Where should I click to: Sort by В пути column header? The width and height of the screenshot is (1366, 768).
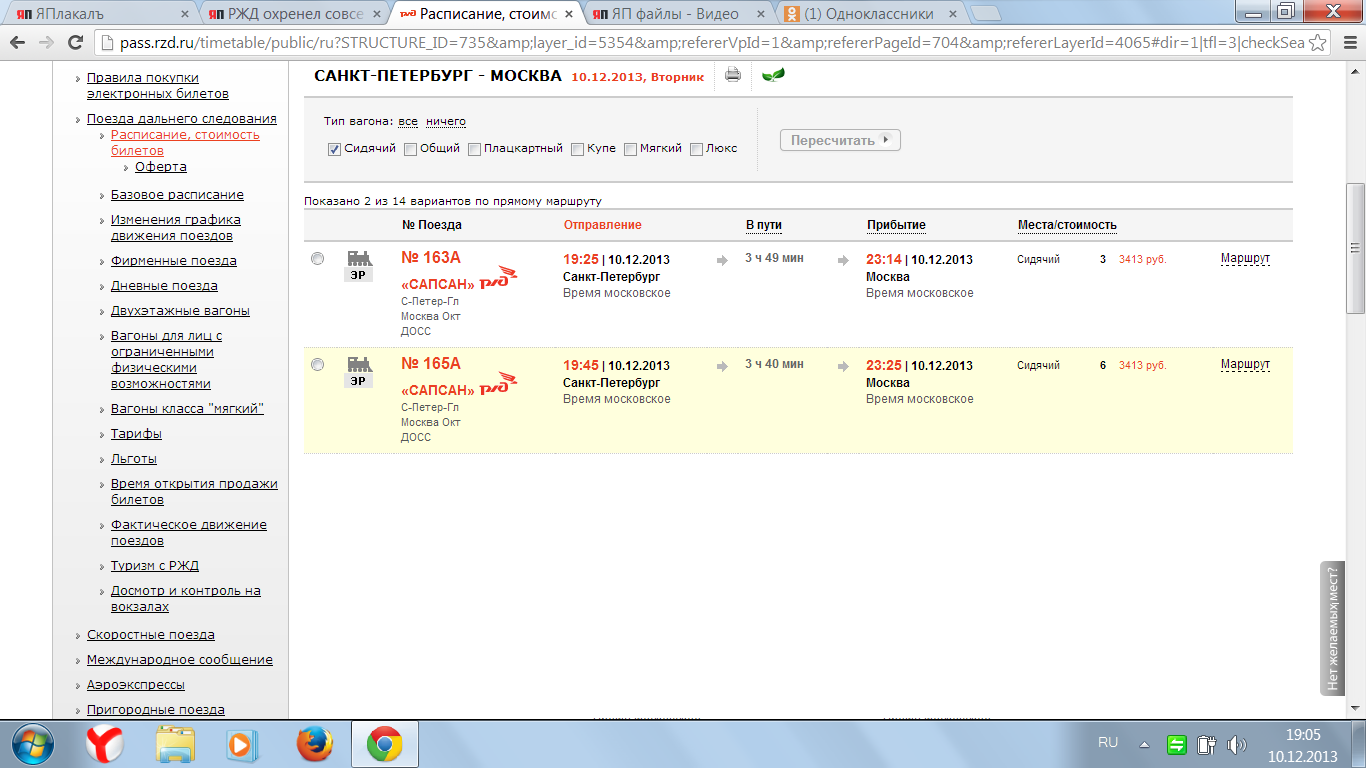[764, 225]
